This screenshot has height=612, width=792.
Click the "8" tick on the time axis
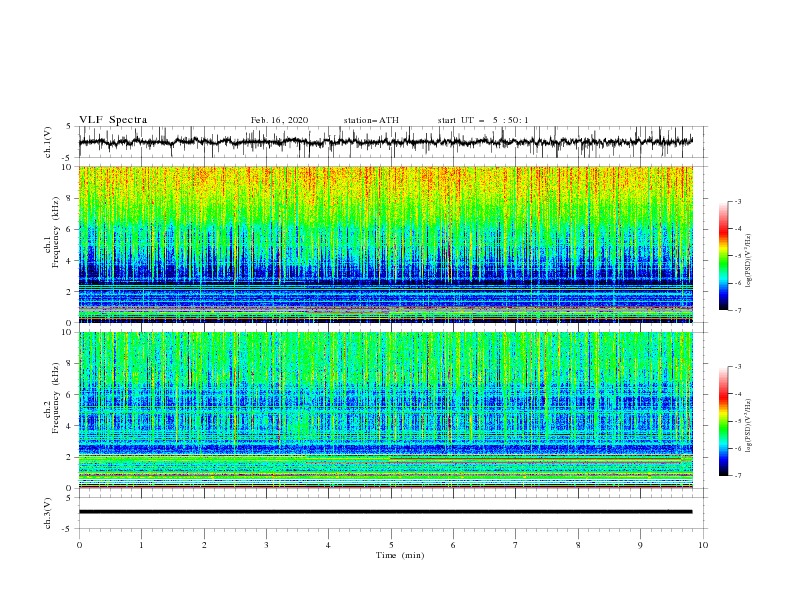pyautogui.click(x=578, y=545)
